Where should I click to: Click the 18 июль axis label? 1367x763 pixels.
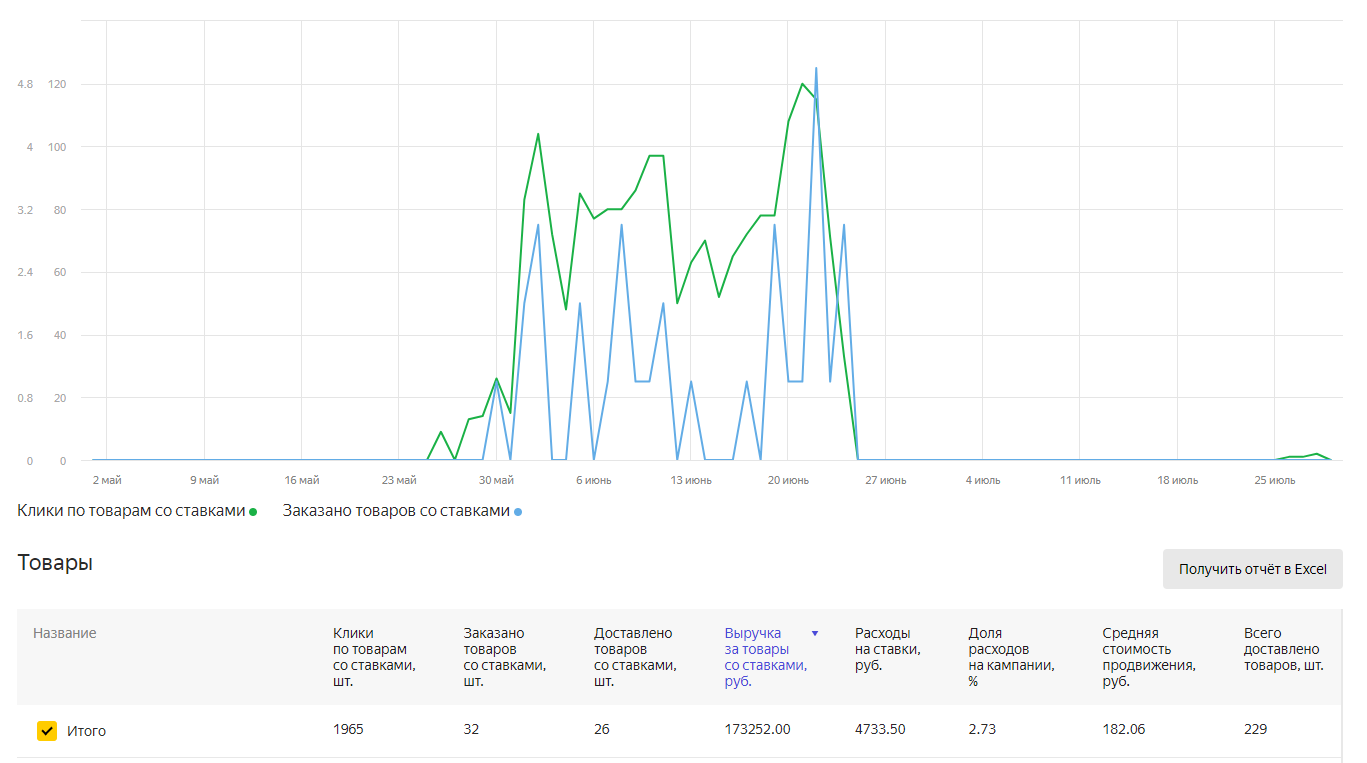tap(1177, 481)
